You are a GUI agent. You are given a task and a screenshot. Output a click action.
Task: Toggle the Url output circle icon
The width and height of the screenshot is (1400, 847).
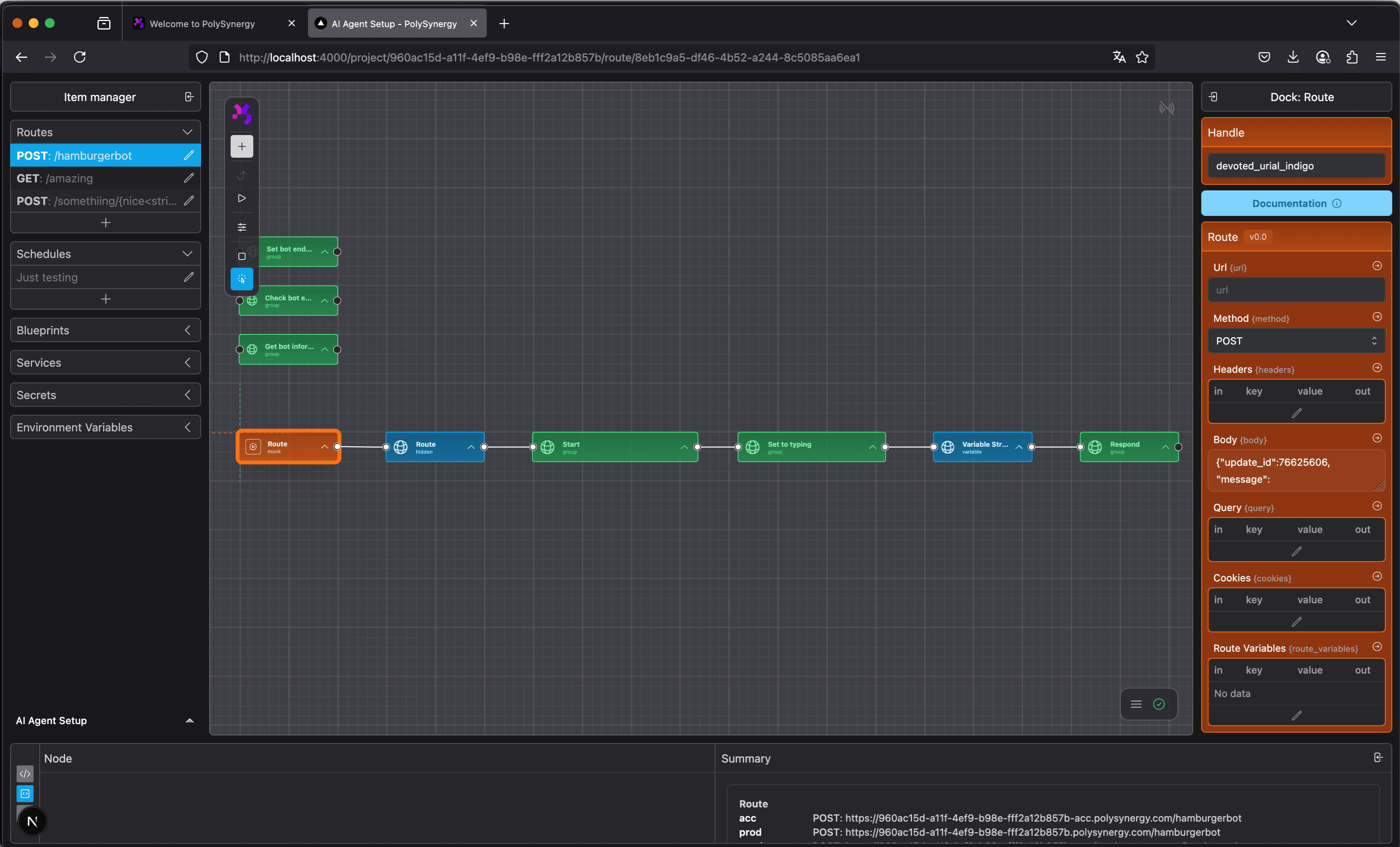click(x=1377, y=266)
